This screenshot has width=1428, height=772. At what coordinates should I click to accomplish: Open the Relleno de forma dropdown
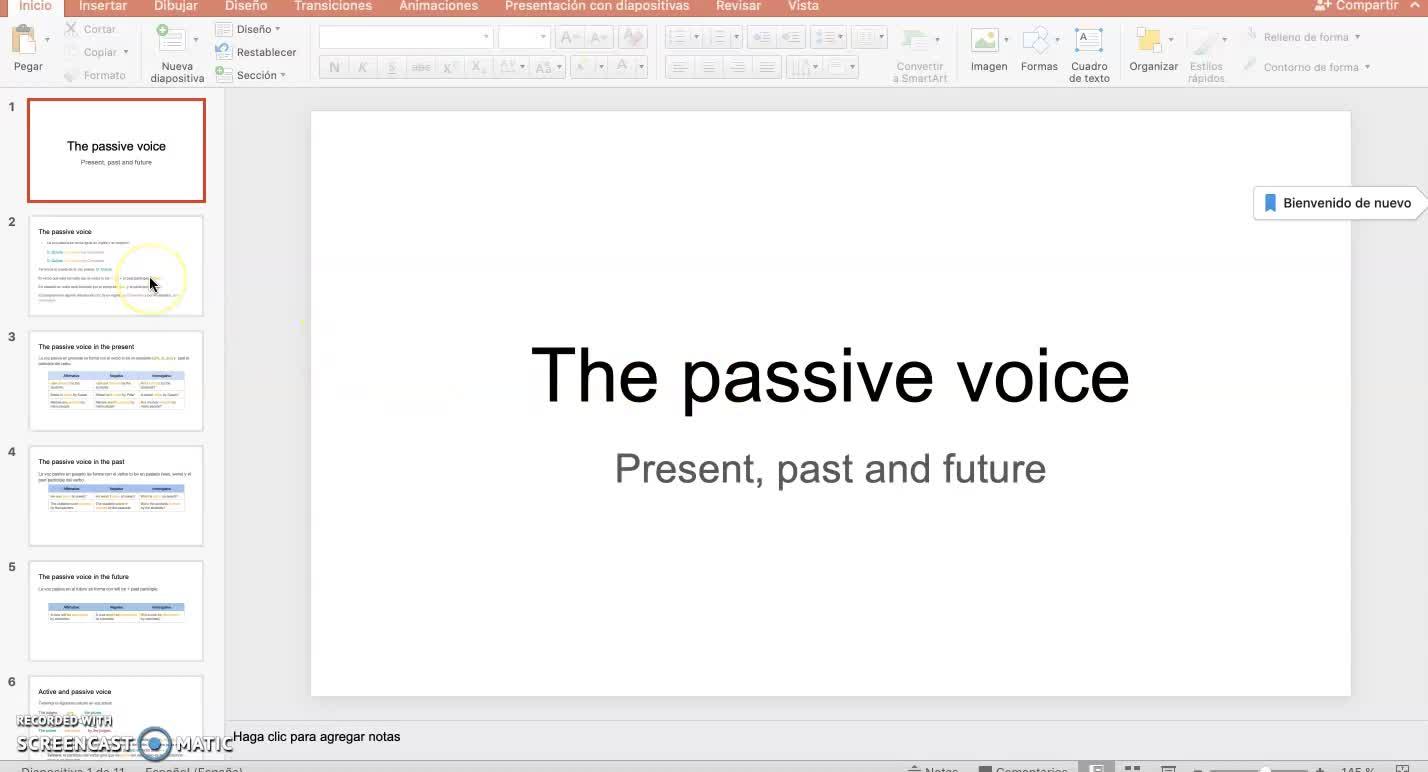point(1304,37)
